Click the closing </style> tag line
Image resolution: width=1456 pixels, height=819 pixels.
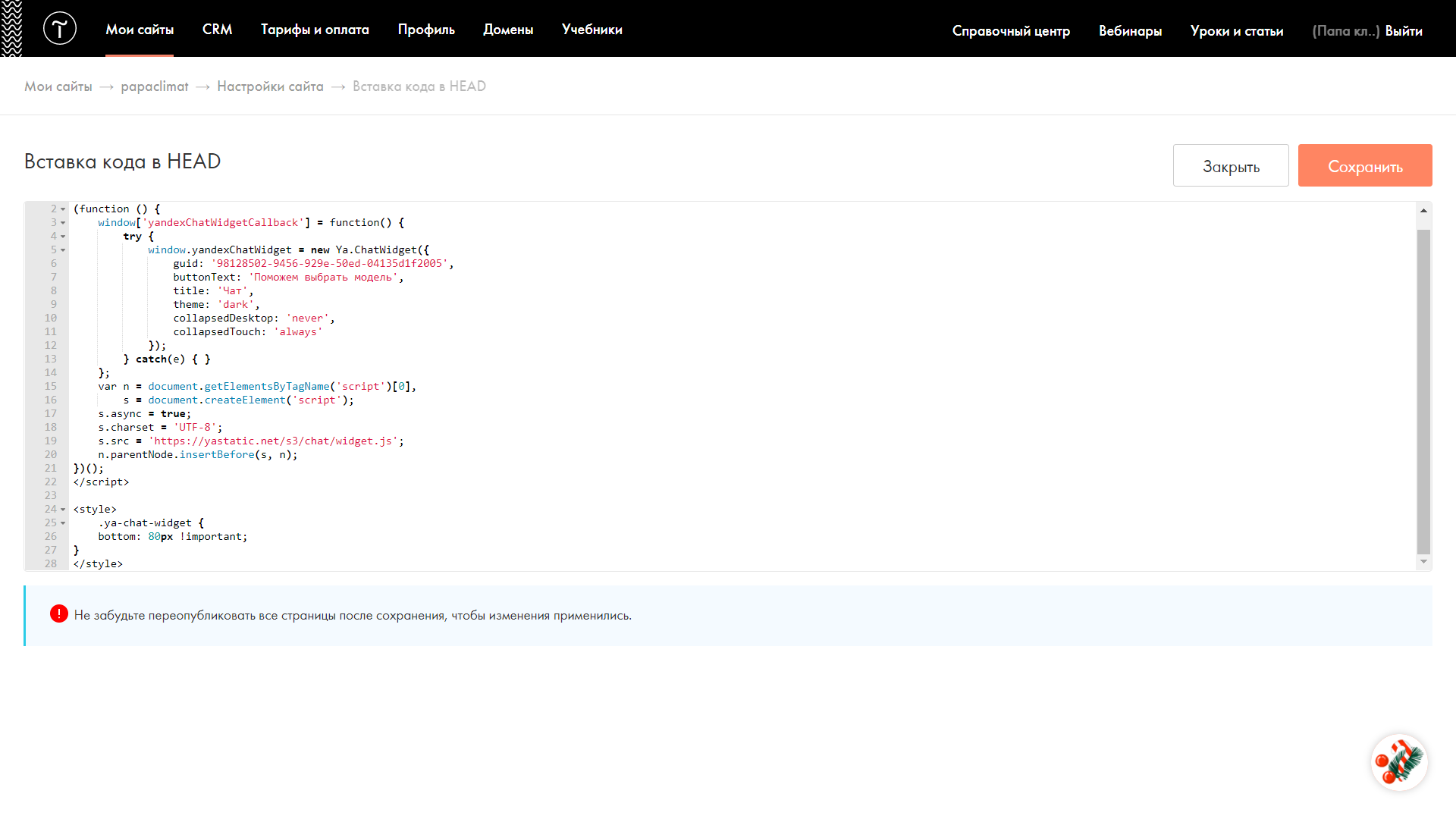(98, 564)
